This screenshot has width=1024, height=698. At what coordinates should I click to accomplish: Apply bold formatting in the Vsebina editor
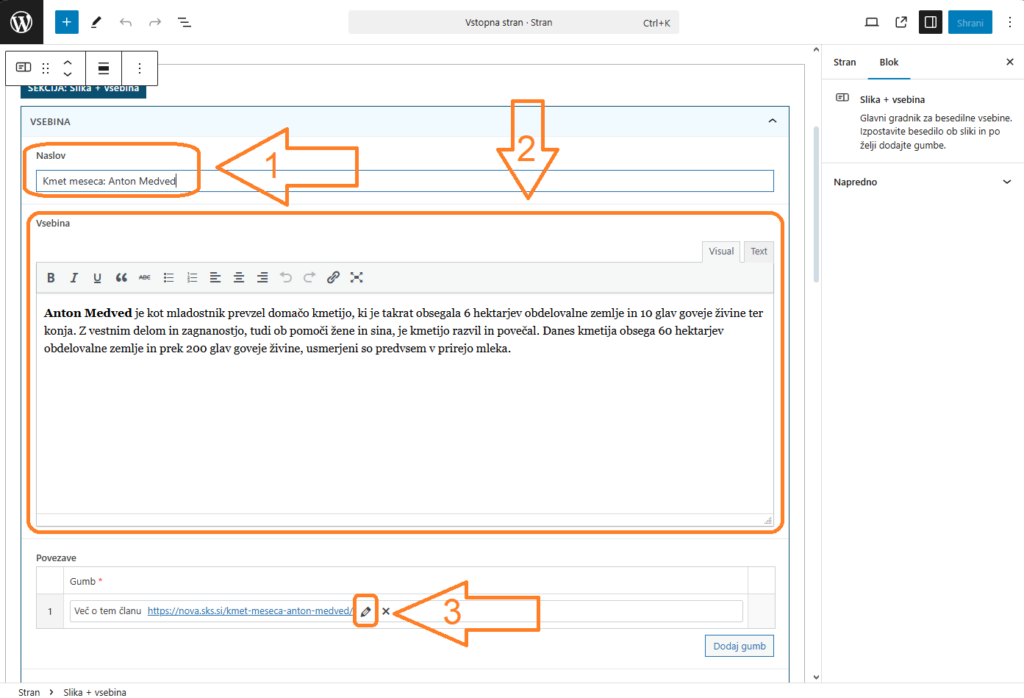[x=51, y=277]
